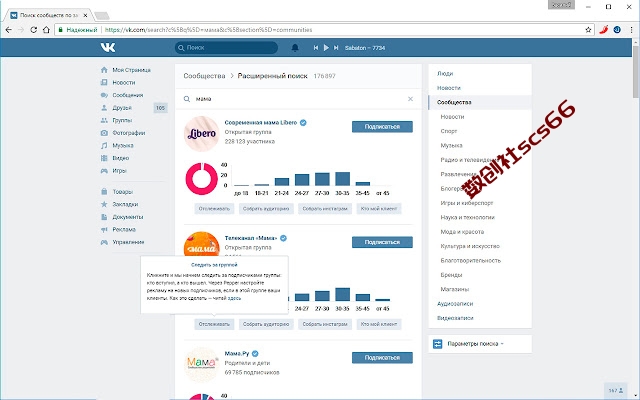Open Новости in the left sidebar
This screenshot has width=640, height=400.
pyautogui.click(x=124, y=82)
